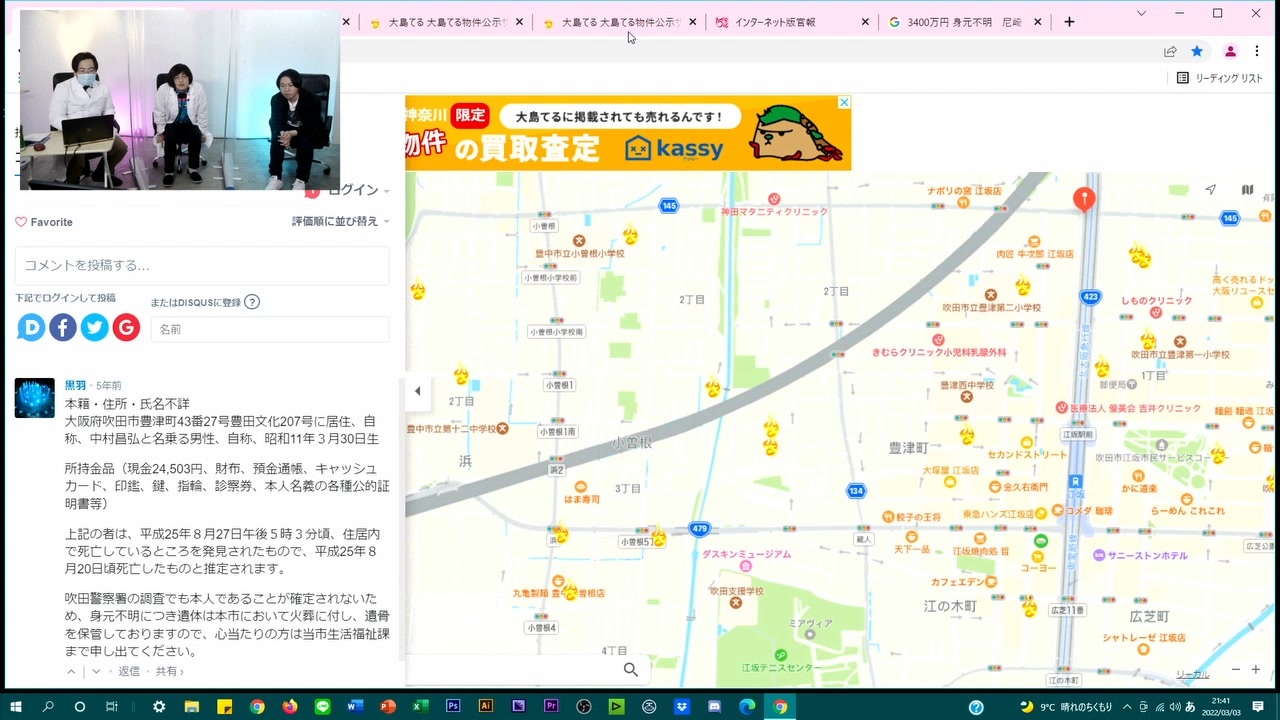Log in with the Facebook icon
1280x720 pixels.
(63, 327)
